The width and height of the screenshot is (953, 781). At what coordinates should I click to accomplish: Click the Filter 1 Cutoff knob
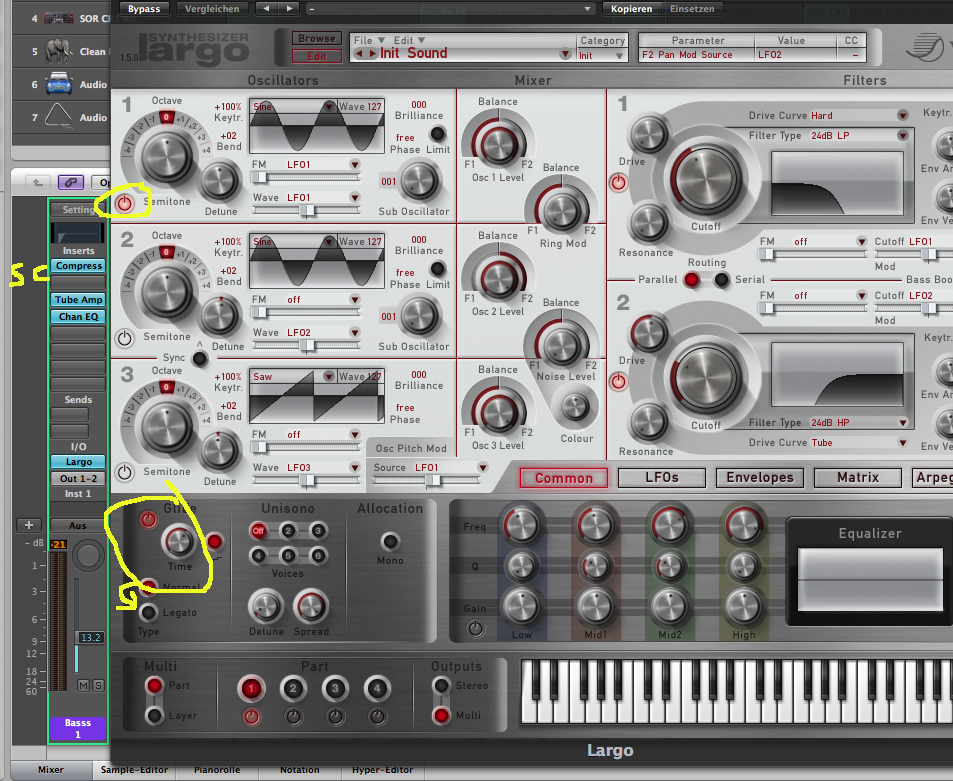tap(706, 180)
